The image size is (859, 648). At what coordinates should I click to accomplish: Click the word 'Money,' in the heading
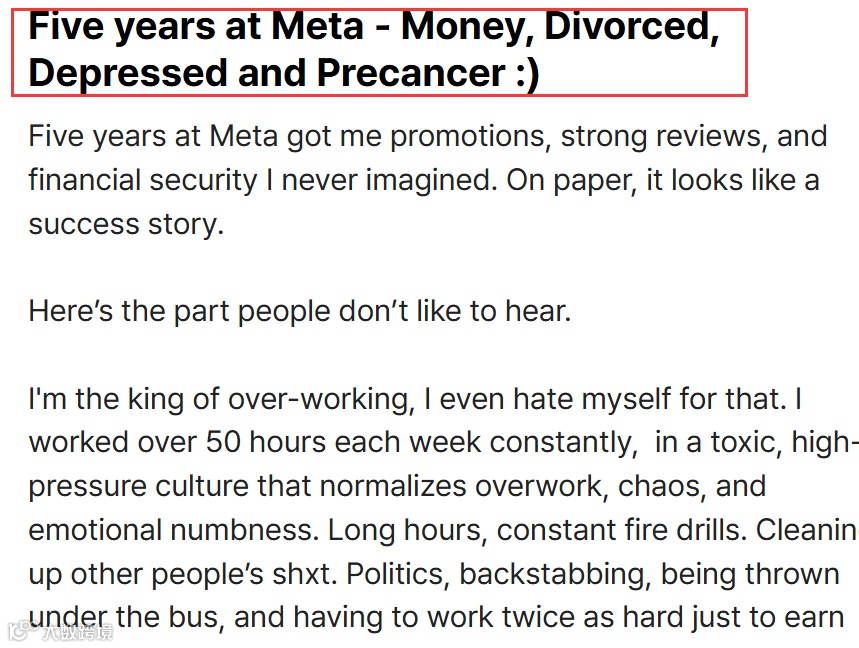(x=468, y=28)
